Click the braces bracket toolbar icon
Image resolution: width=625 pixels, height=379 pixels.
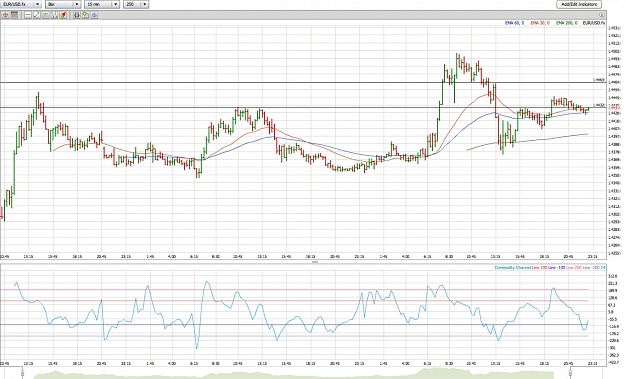77,15
